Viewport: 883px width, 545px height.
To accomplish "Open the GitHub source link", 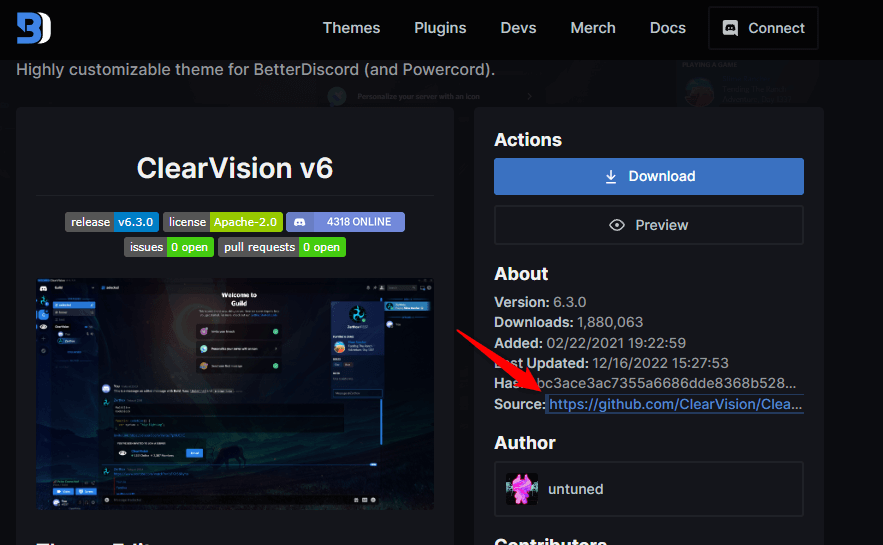I will pos(675,404).
